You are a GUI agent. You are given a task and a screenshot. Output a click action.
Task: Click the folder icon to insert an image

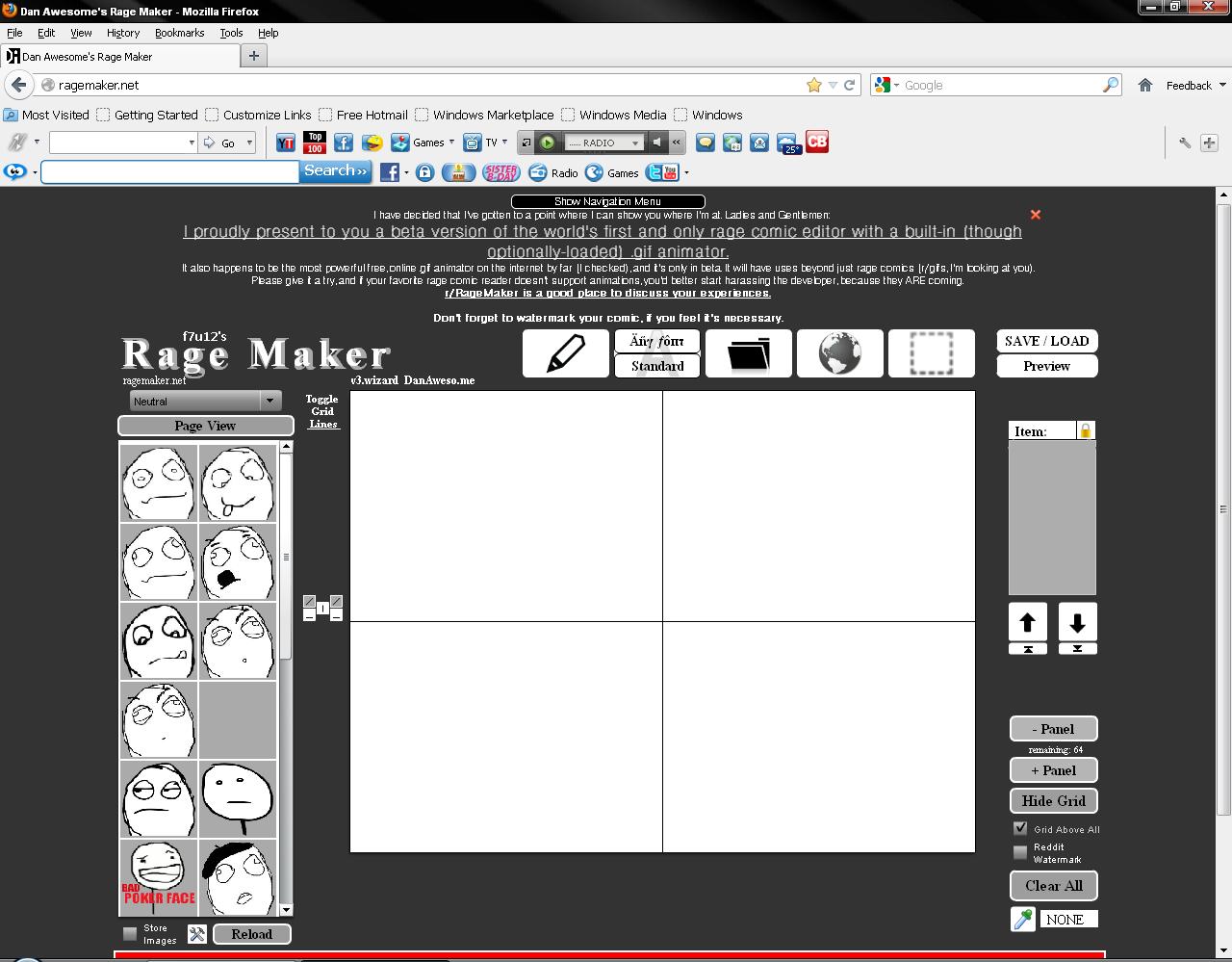click(x=748, y=353)
